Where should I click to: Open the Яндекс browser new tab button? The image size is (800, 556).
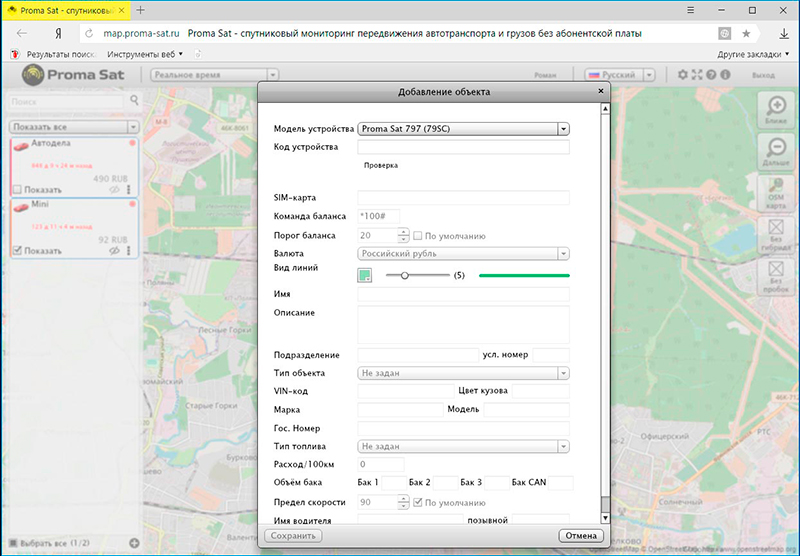[x=140, y=9]
